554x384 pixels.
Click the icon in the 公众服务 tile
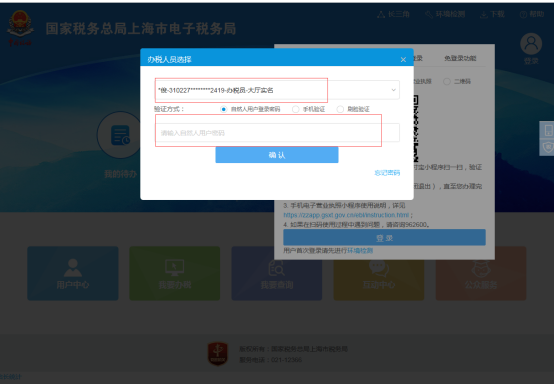pos(481,269)
